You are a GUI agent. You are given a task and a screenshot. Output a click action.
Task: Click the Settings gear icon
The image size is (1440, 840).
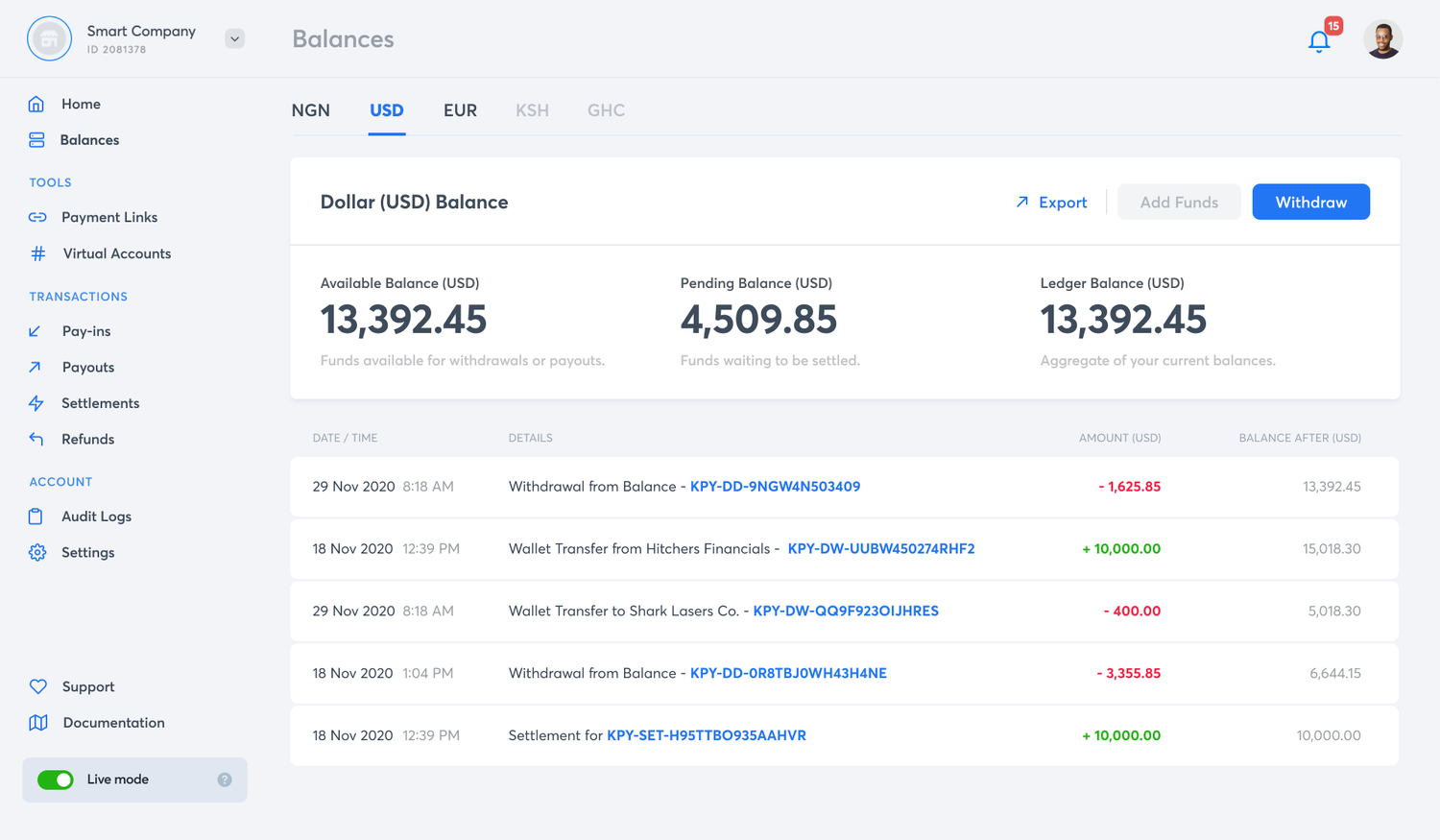tap(37, 552)
